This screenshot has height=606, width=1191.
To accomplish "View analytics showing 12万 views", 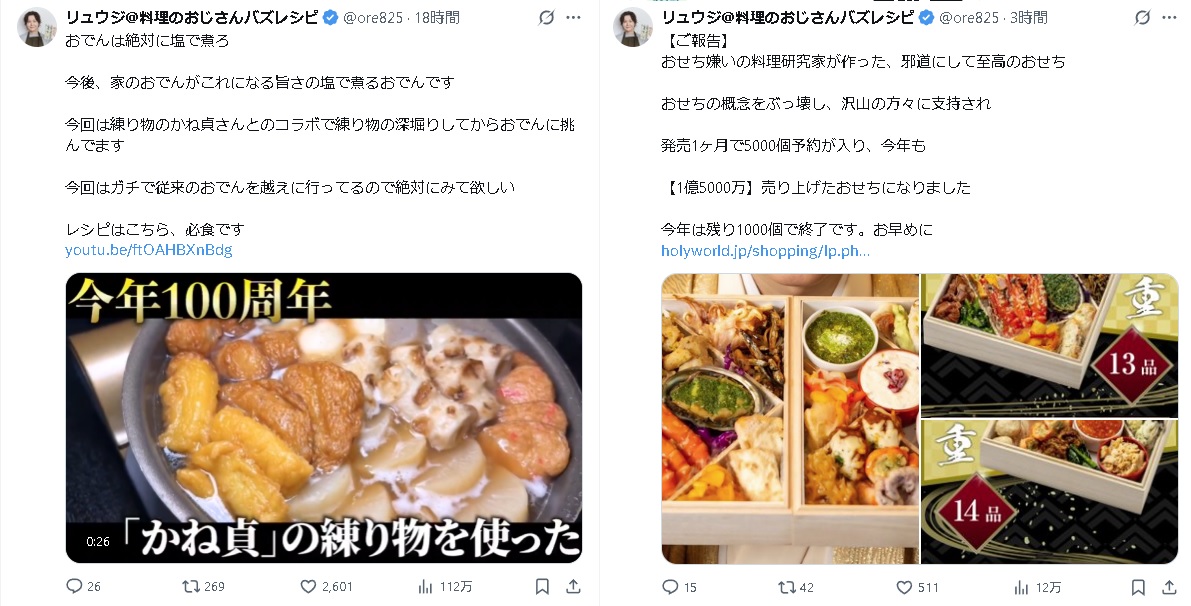I will coord(1038,587).
